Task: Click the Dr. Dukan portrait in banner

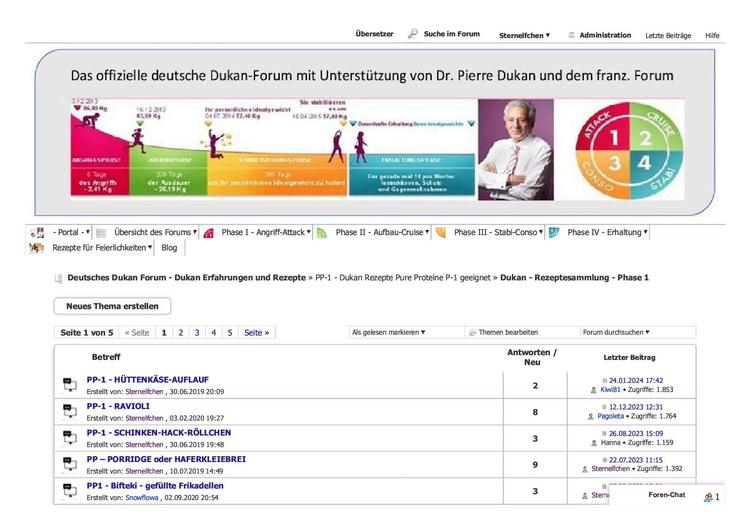Action: (515, 149)
